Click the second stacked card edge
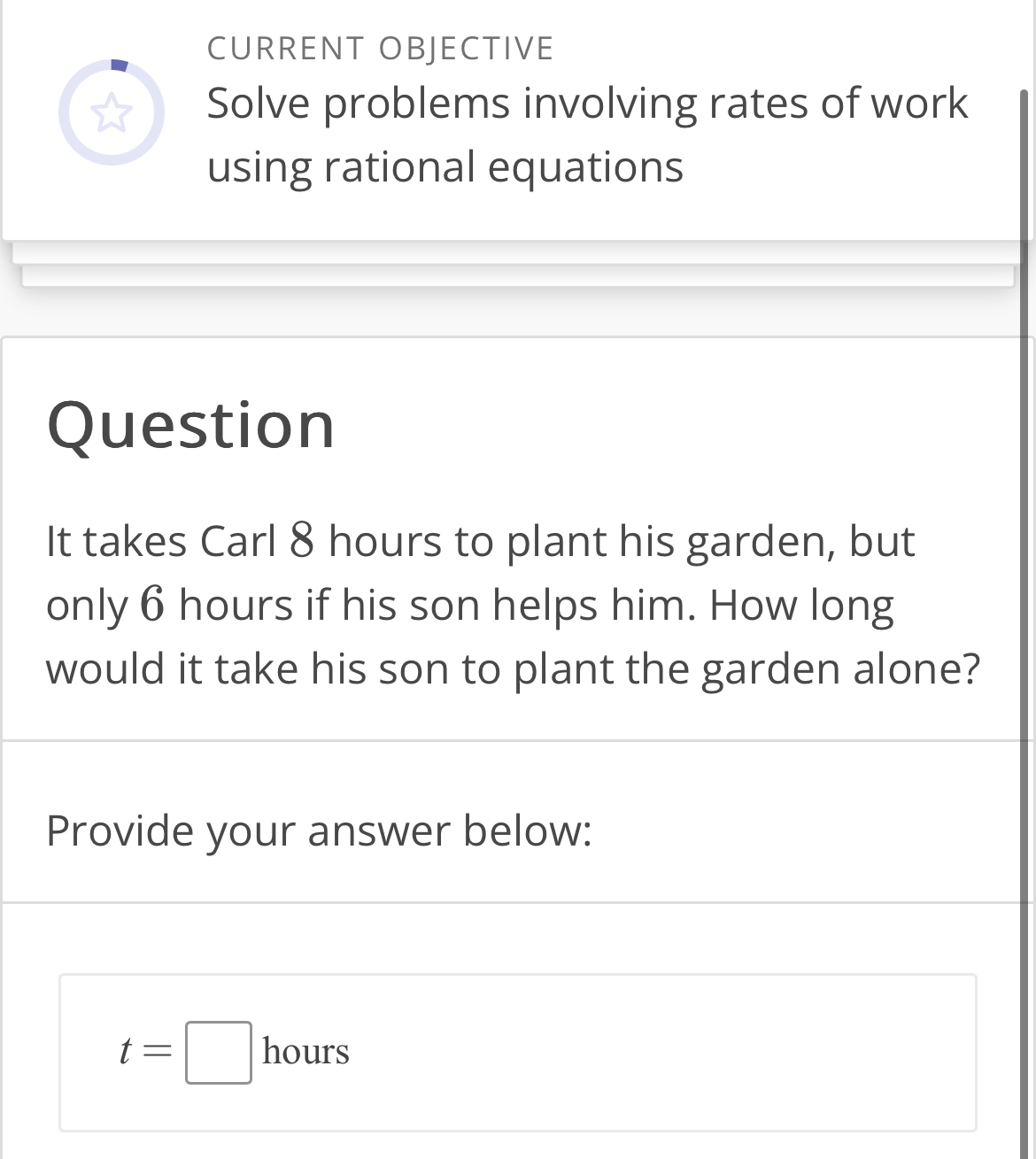The width and height of the screenshot is (1036, 1159). [x=518, y=276]
